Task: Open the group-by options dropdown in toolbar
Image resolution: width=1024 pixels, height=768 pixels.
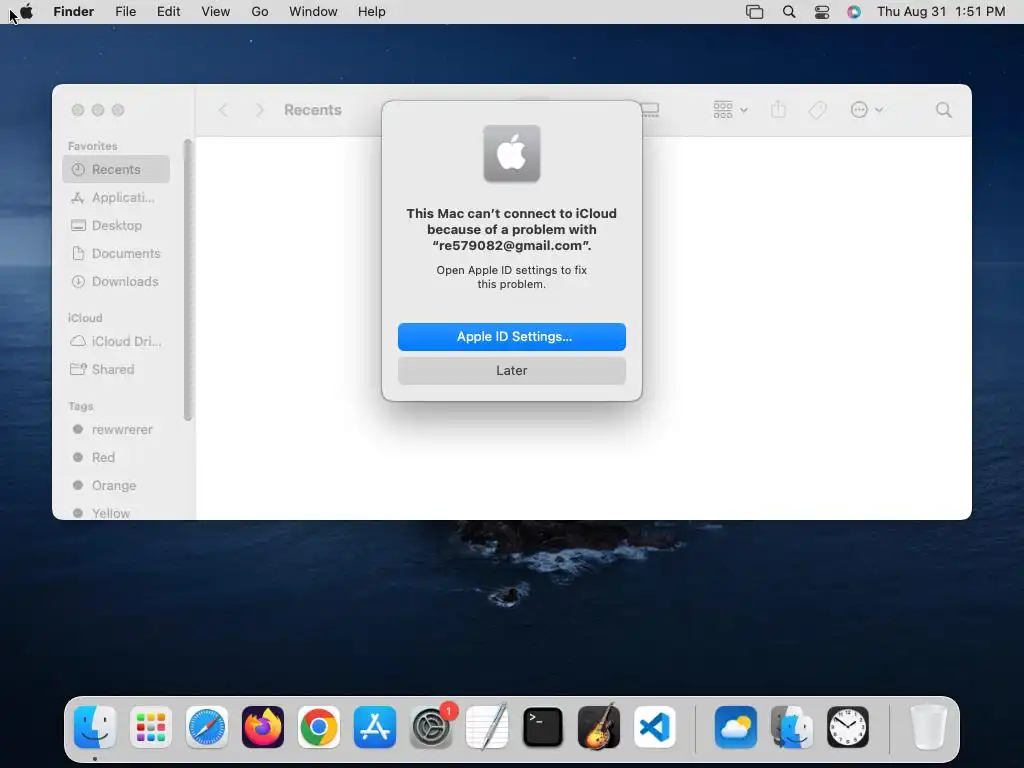Action: tap(730, 110)
